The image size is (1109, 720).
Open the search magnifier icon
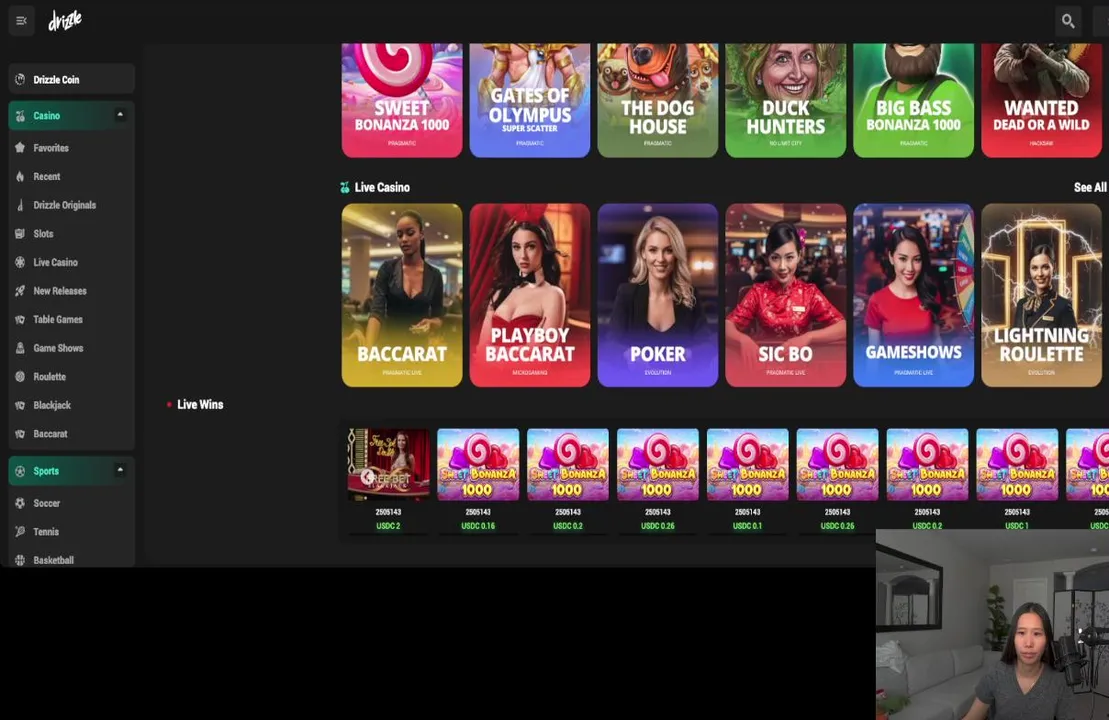click(1068, 21)
